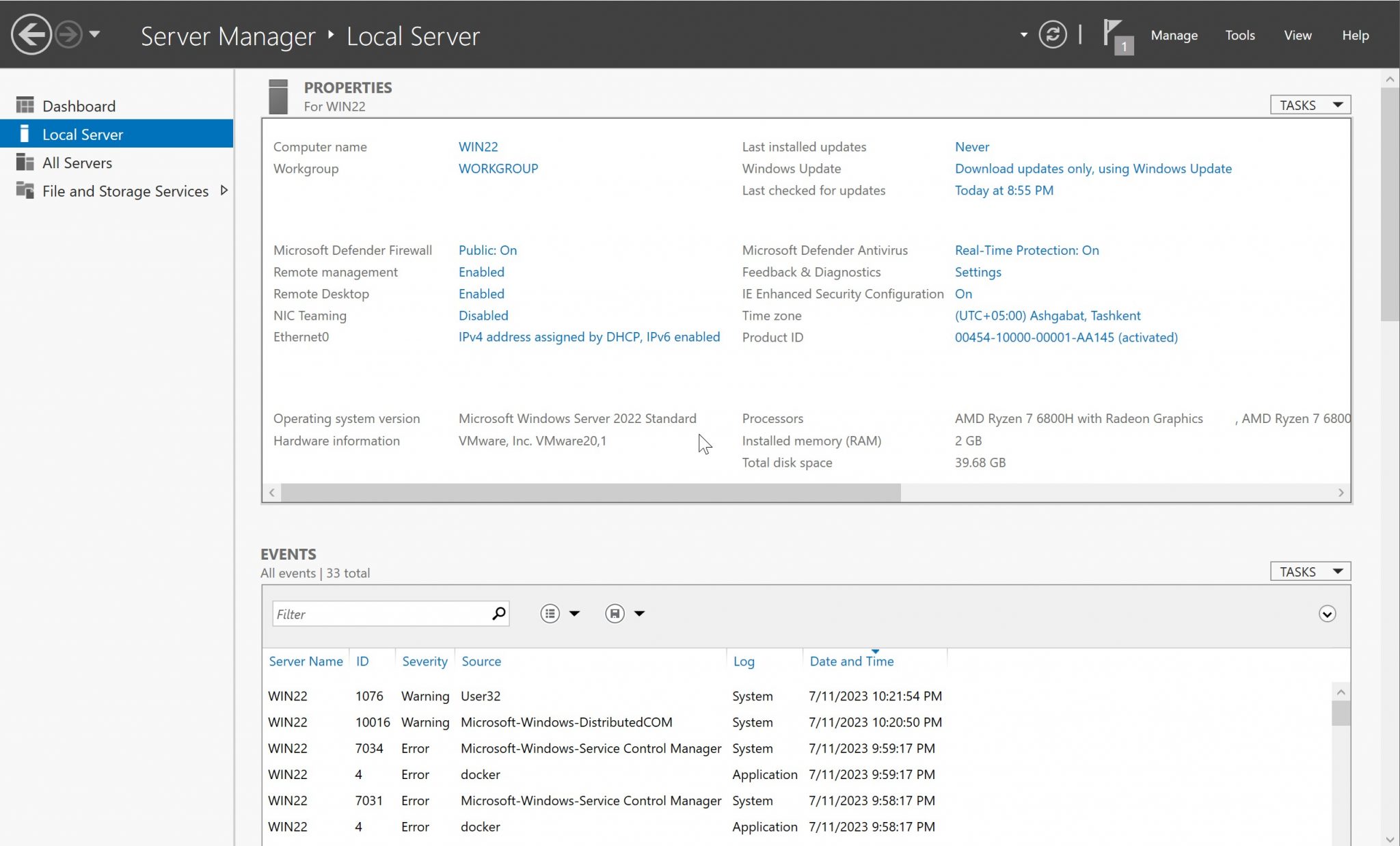Select All Servers in the sidebar
Screen dimensions: 1400x846
point(77,163)
